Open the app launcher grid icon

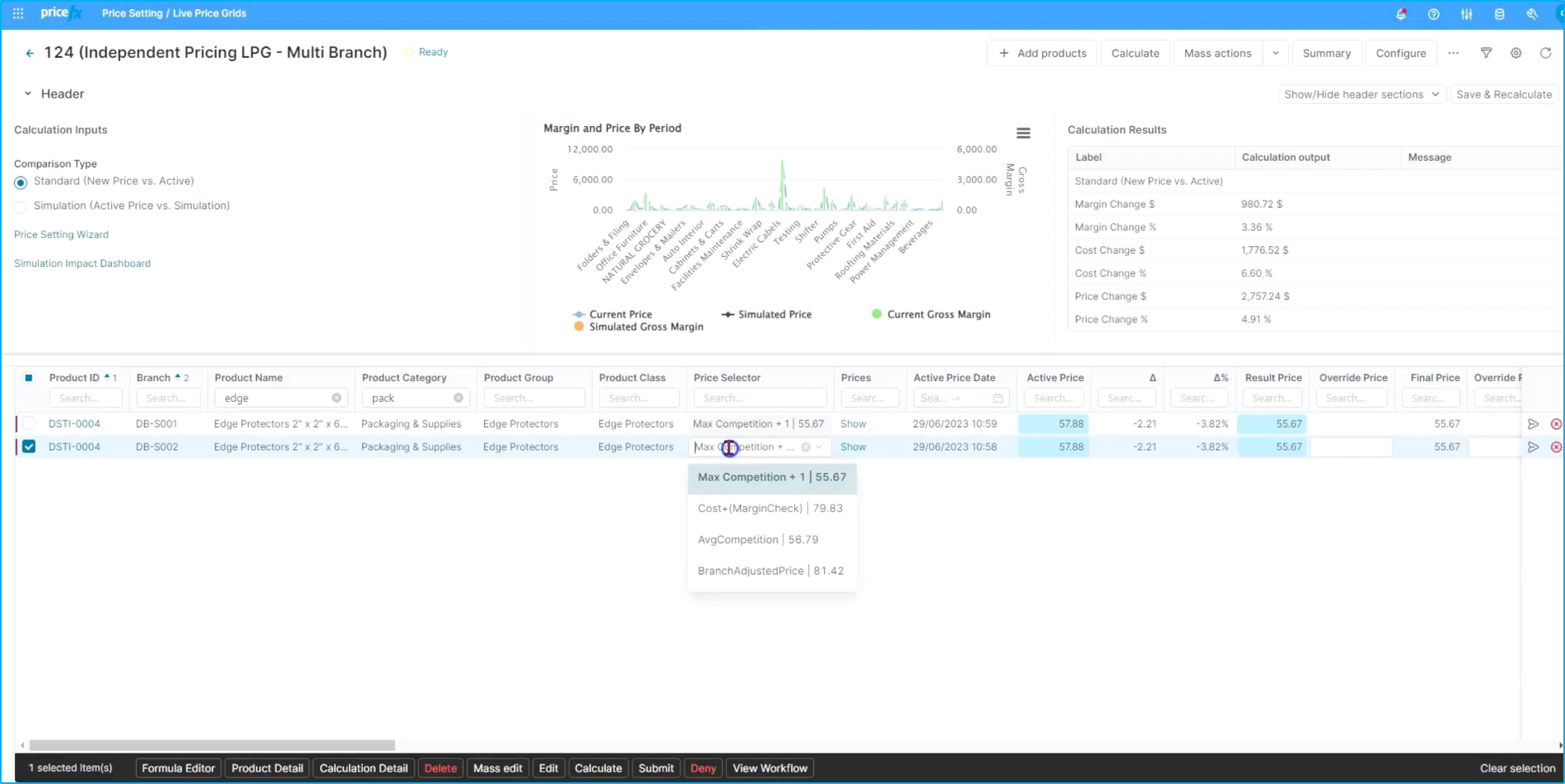click(18, 13)
